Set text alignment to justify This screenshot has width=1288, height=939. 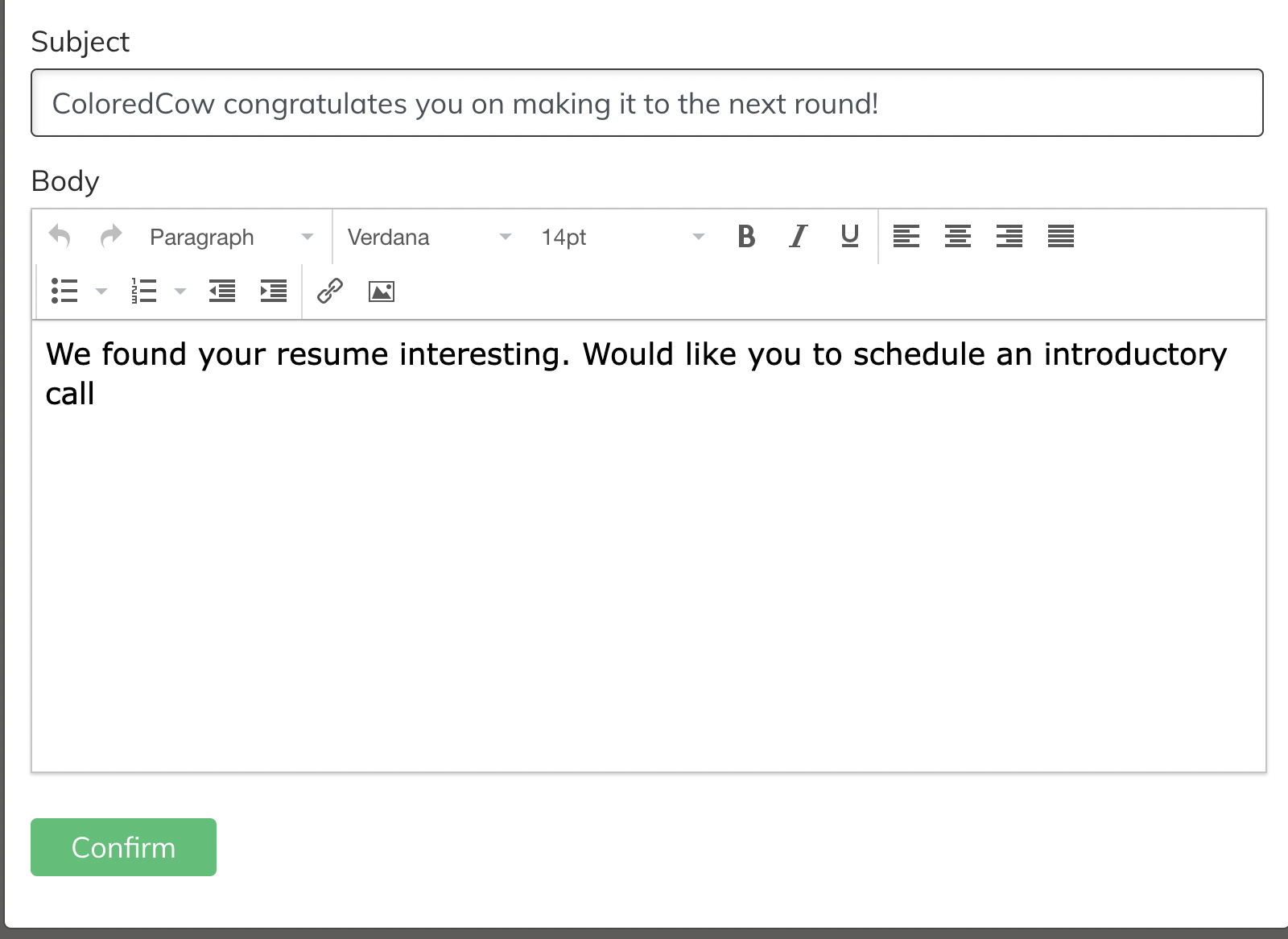tap(1060, 236)
